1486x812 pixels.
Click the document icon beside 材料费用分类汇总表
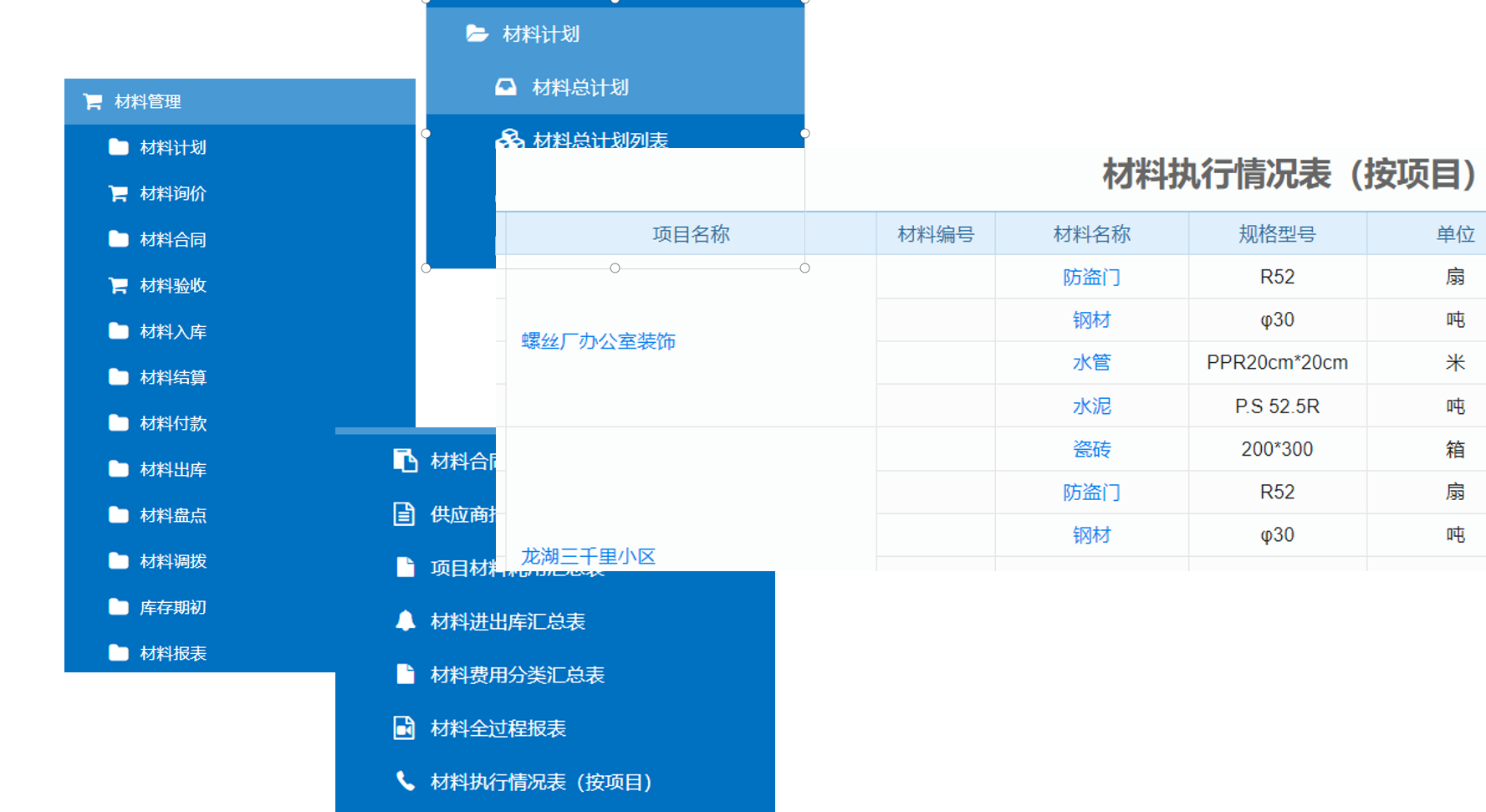click(x=406, y=675)
